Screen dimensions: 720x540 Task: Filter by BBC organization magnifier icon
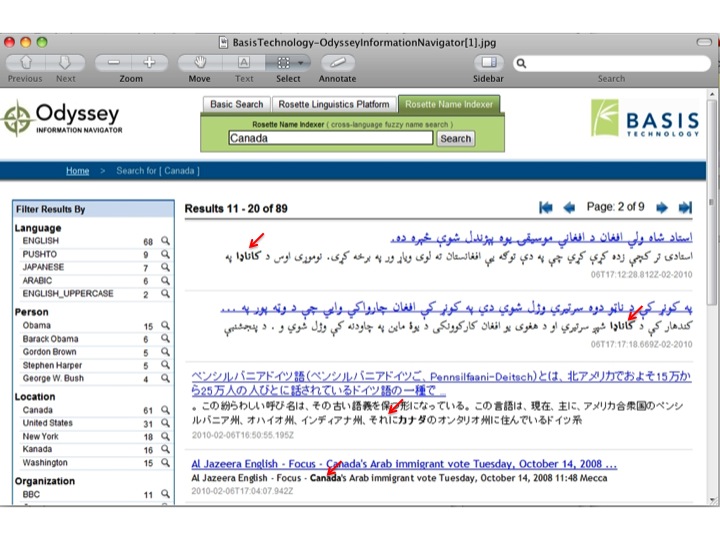tap(165, 494)
